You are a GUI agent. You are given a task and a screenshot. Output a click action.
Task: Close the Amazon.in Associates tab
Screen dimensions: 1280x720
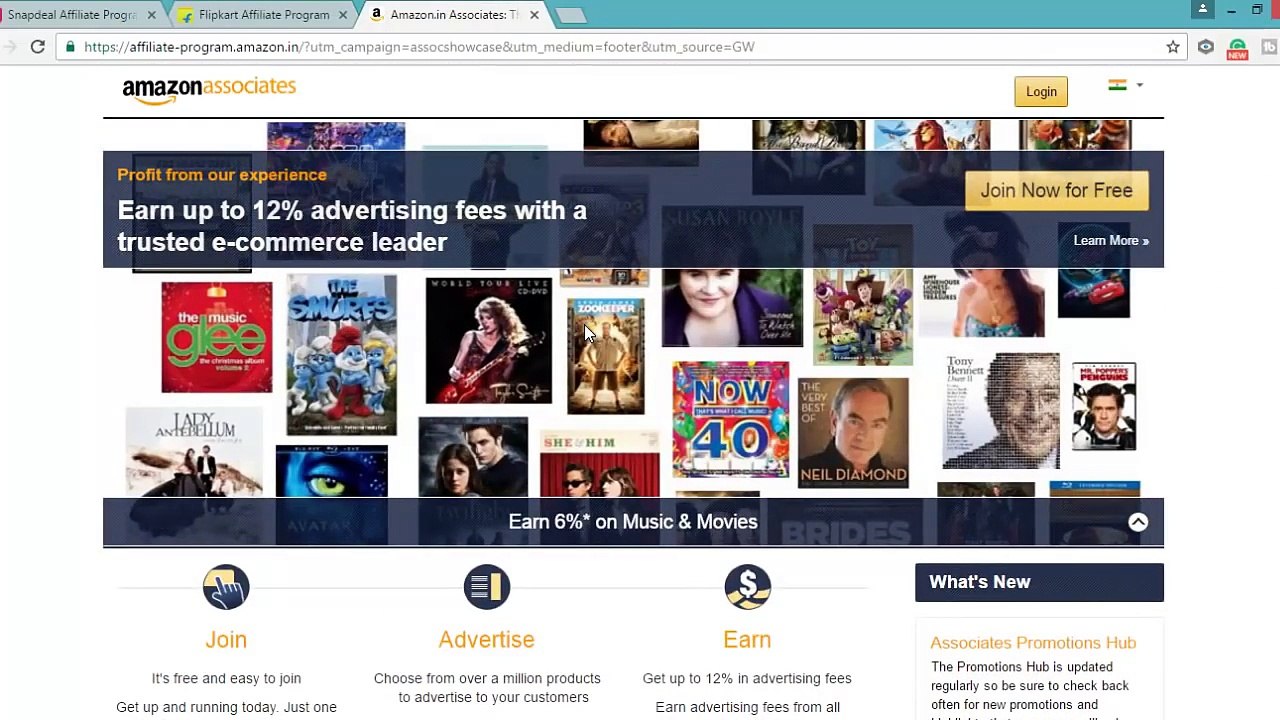(x=534, y=15)
